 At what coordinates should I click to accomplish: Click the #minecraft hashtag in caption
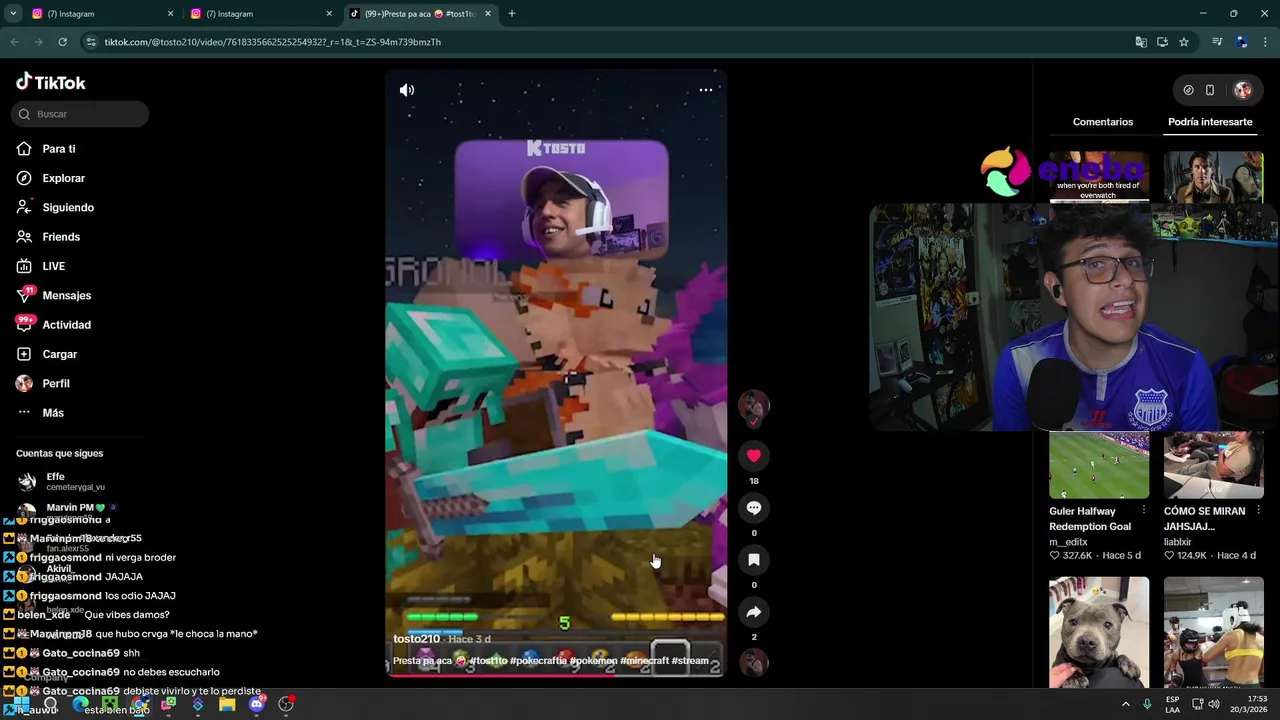tap(644, 661)
